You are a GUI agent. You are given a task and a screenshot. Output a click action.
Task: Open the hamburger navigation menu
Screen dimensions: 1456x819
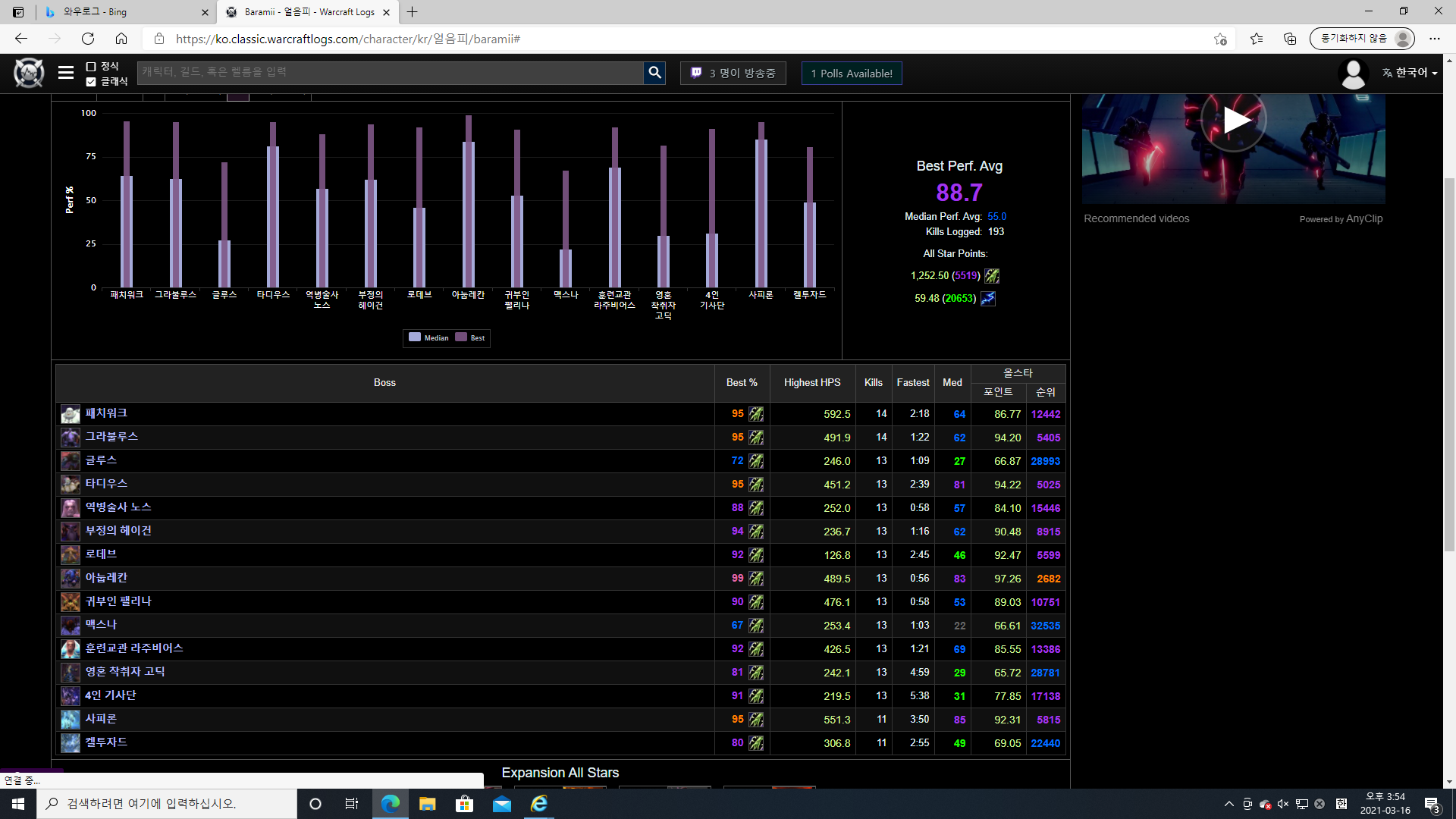(66, 73)
